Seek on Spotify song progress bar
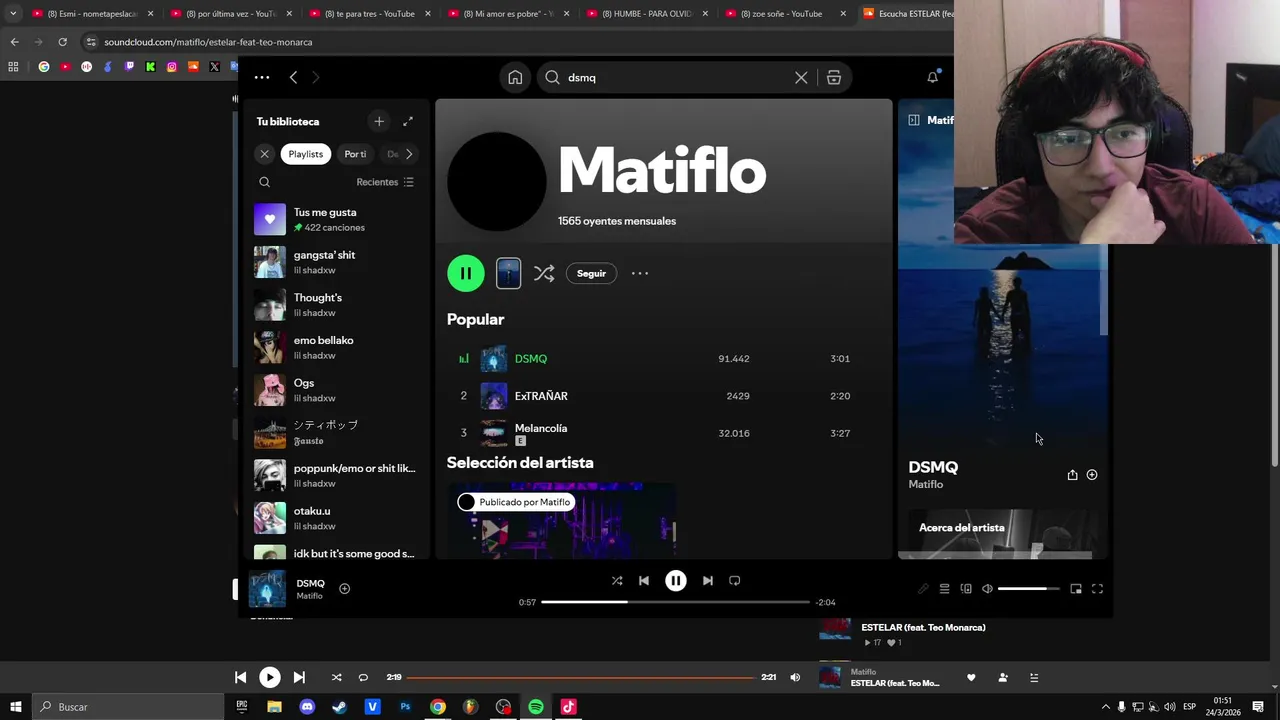This screenshot has height=720, width=1280. click(675, 602)
